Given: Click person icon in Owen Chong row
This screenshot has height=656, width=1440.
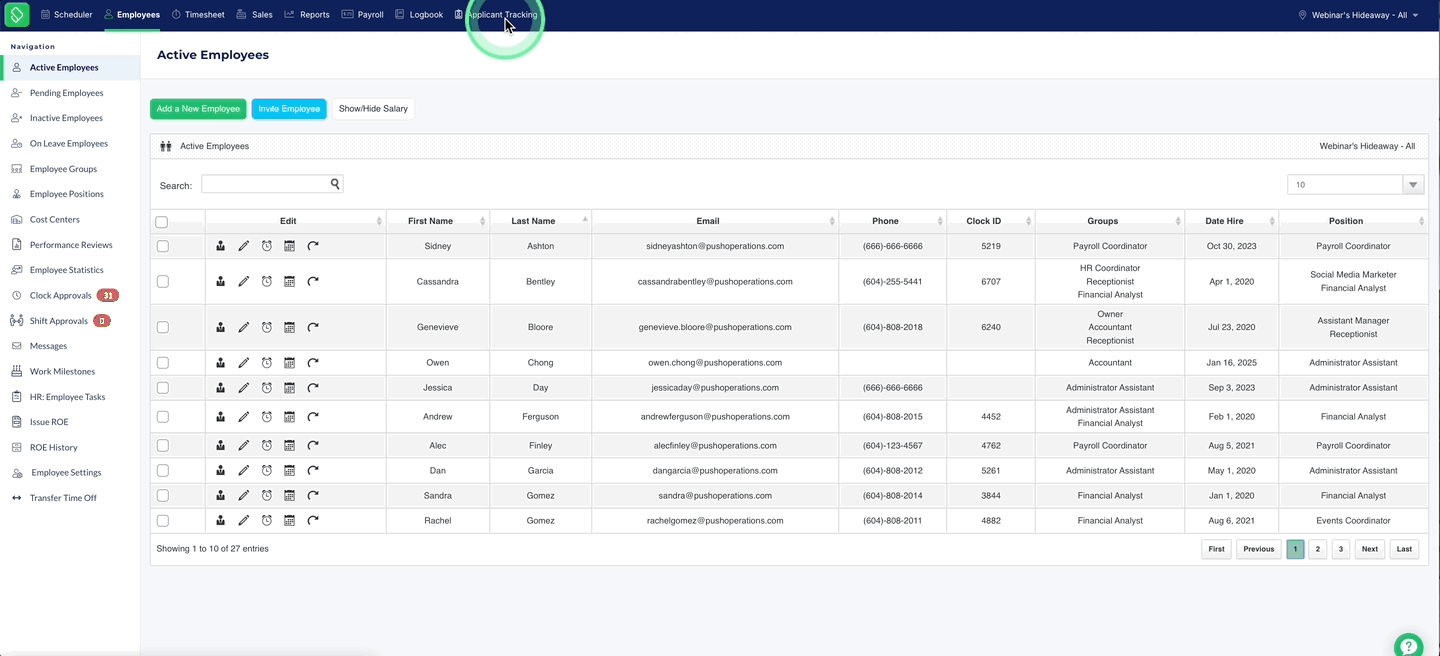Looking at the screenshot, I should point(221,363).
